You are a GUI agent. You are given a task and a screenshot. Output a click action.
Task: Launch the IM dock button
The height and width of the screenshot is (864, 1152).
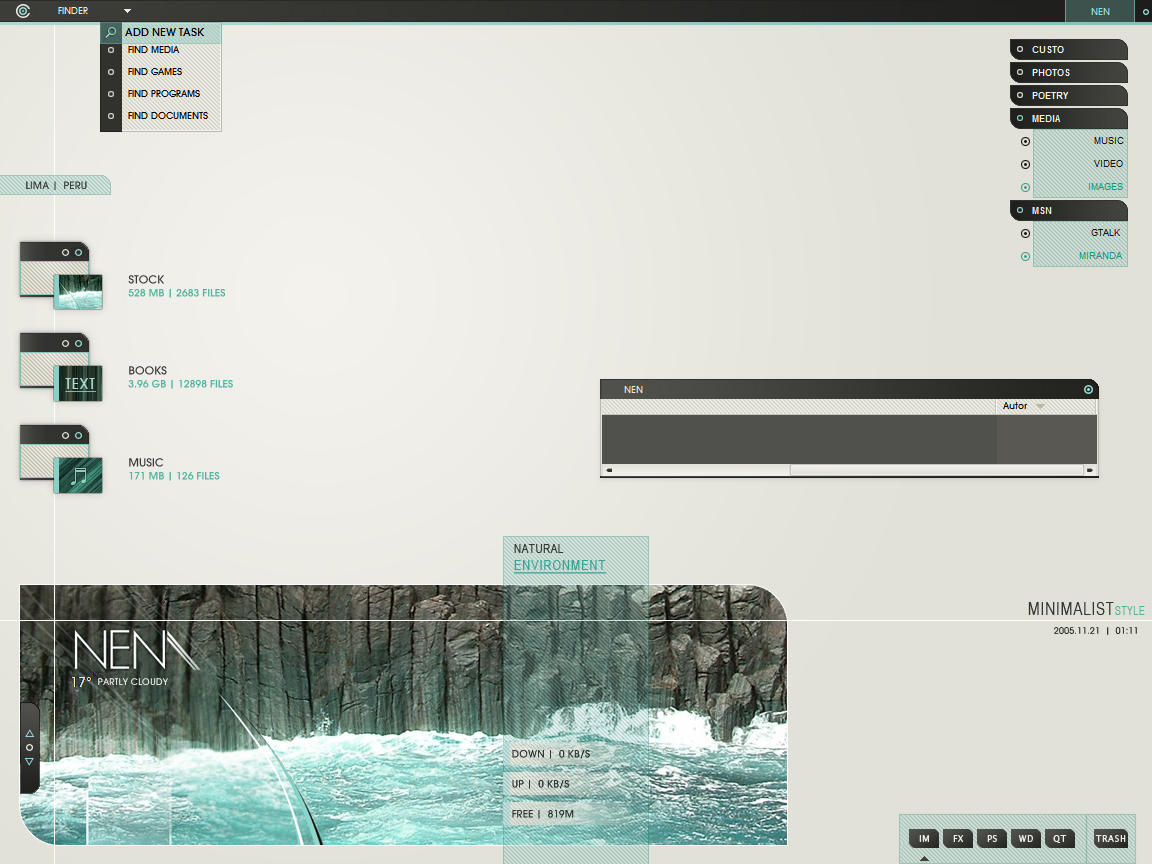click(x=924, y=838)
